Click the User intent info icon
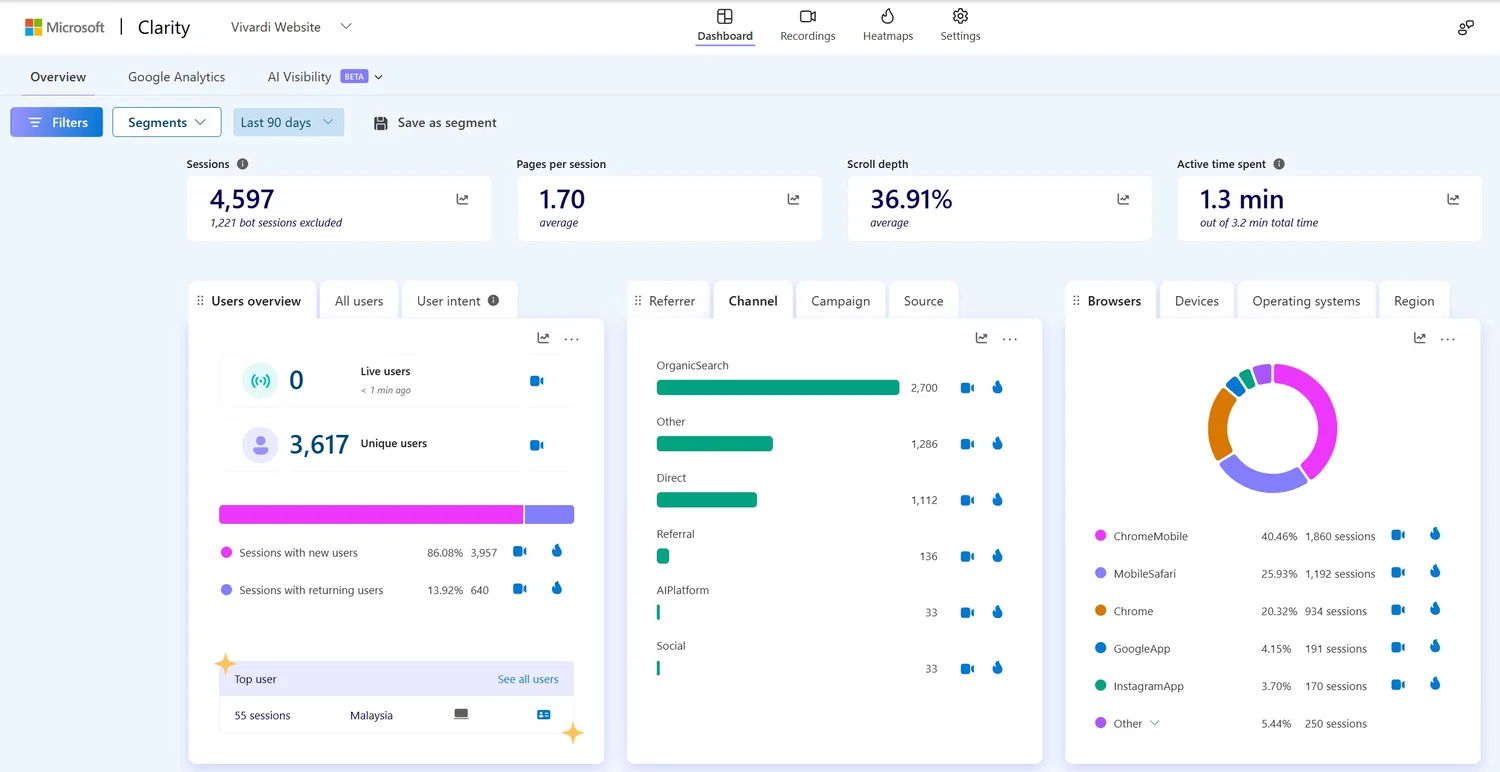This screenshot has width=1500, height=772. point(493,300)
